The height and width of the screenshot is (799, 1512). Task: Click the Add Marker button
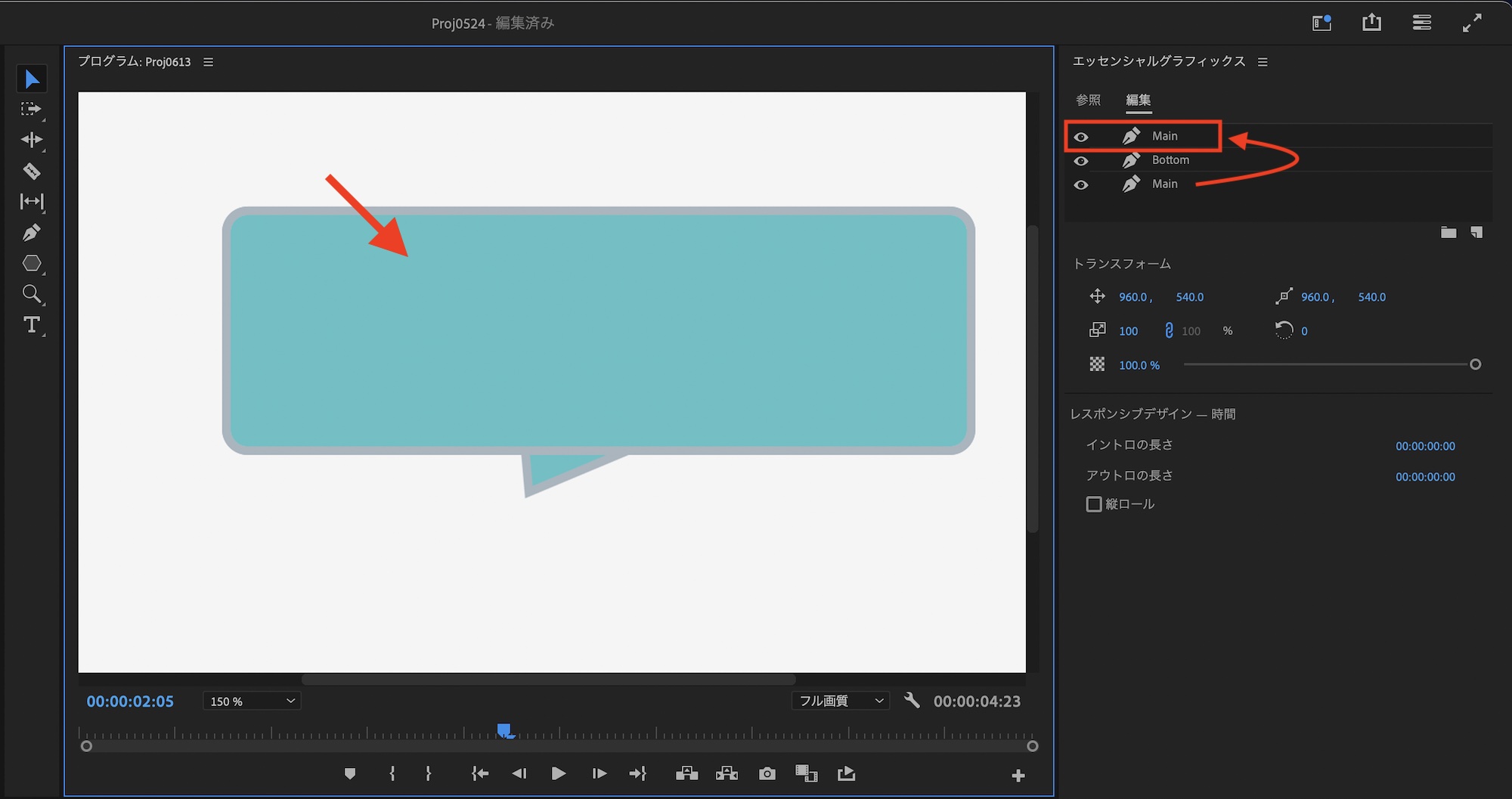pyautogui.click(x=349, y=773)
